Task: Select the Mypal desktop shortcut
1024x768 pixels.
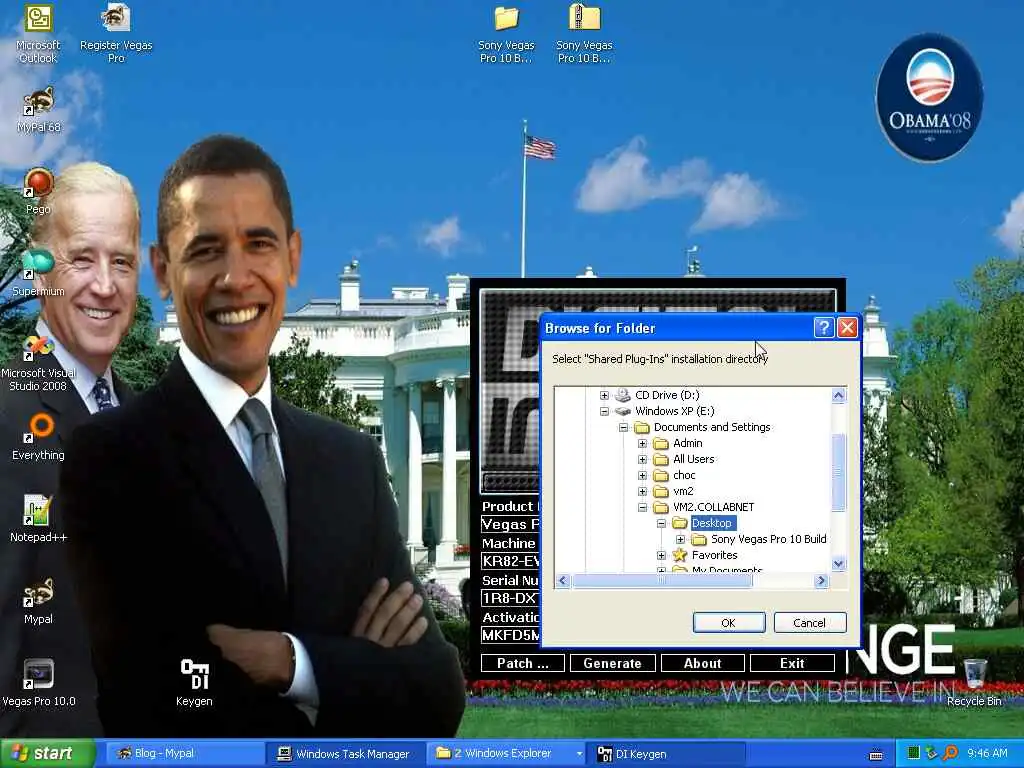Action: click(38, 601)
